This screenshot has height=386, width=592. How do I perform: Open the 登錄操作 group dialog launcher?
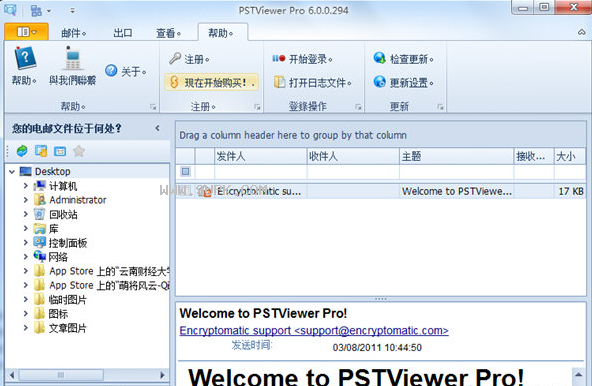click(358, 107)
